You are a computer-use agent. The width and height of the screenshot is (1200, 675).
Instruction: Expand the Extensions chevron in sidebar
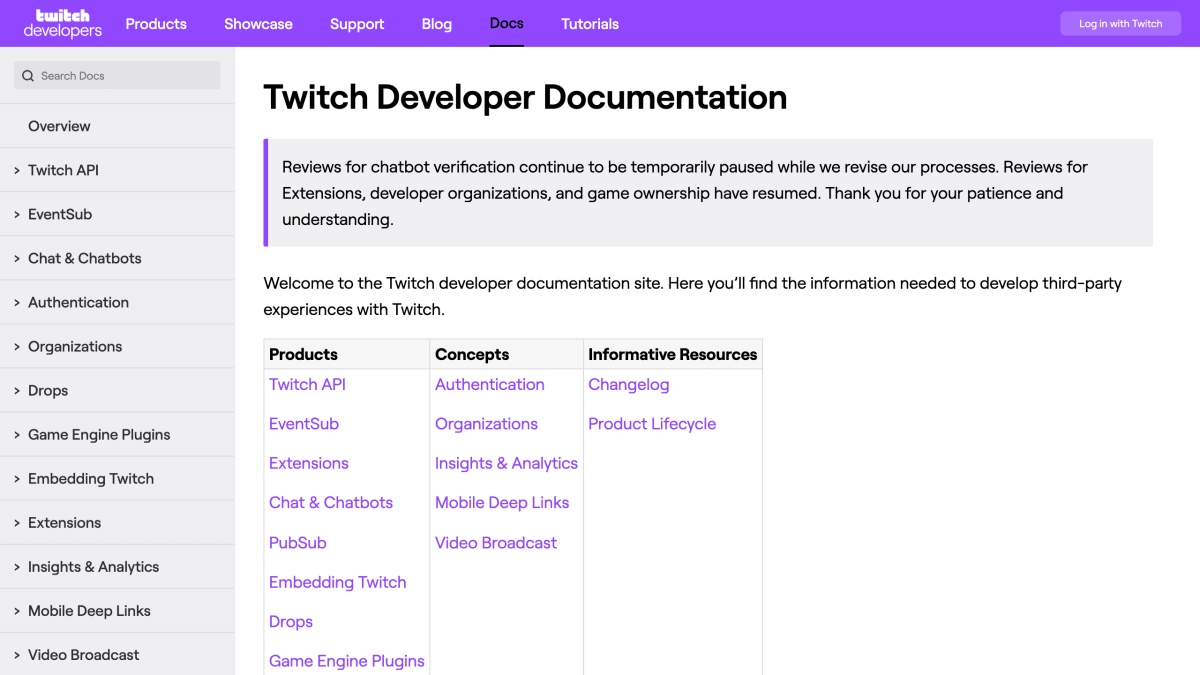17,522
